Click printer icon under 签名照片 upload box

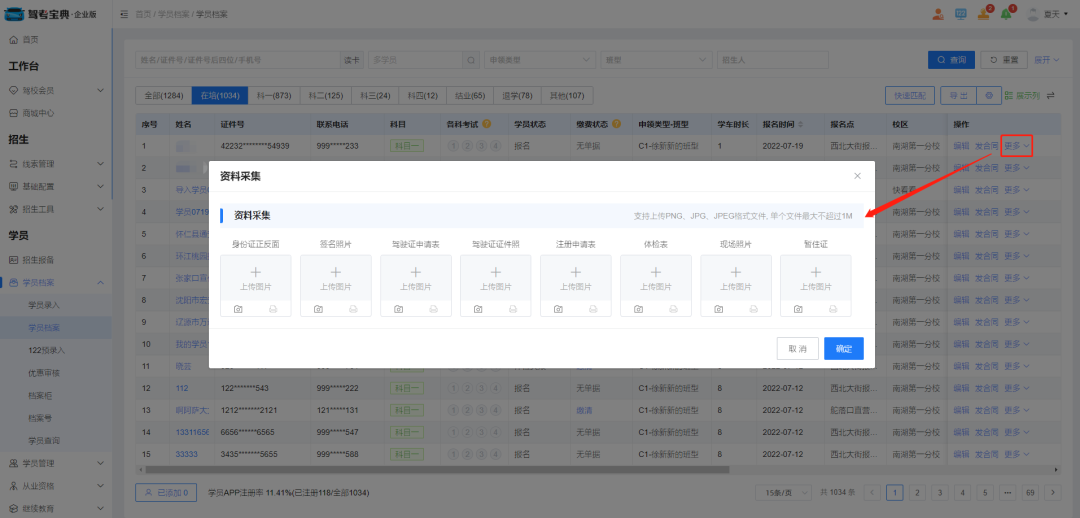coord(353,309)
